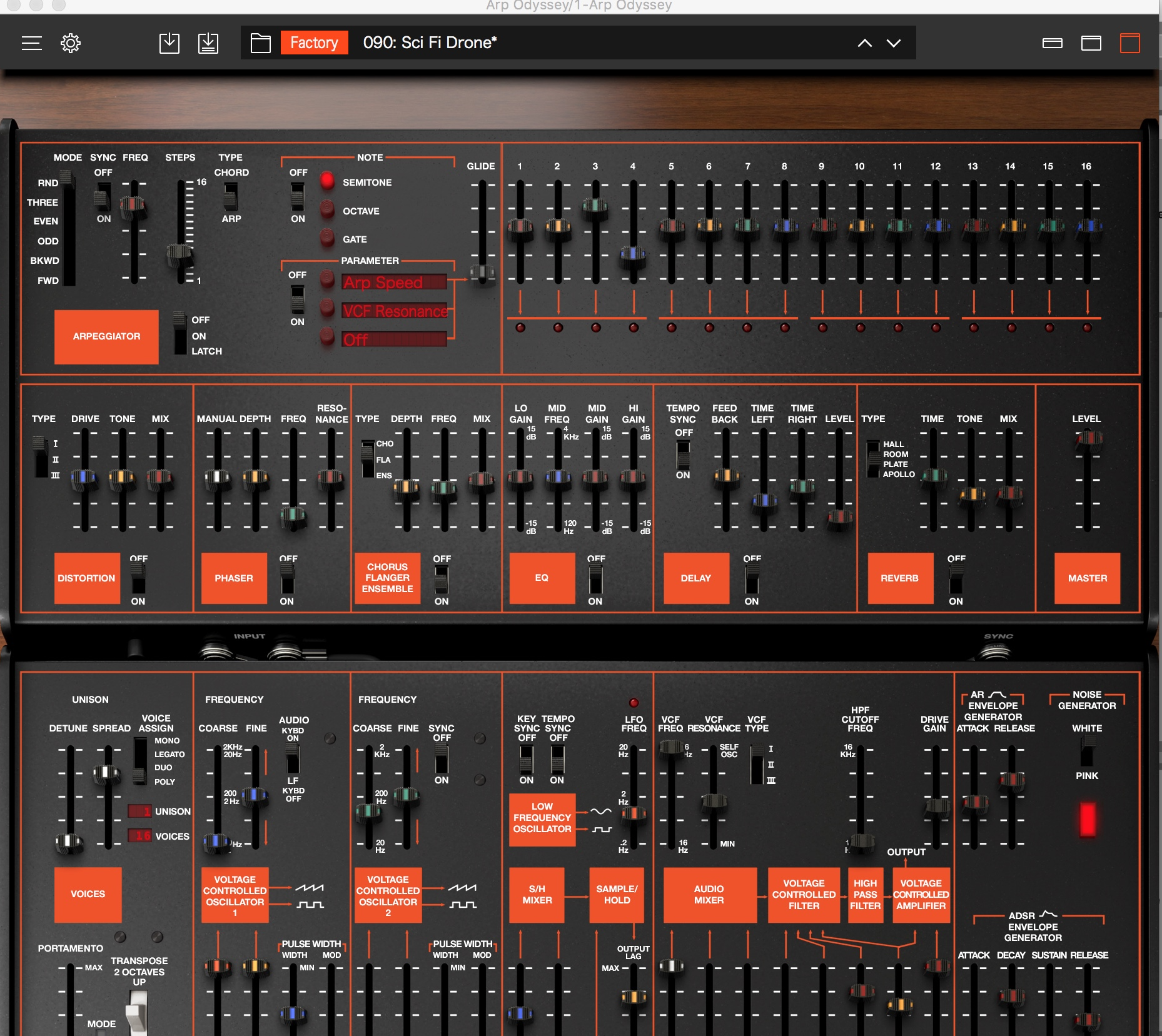Go to previous preset with up arrow
Image resolution: width=1162 pixels, height=1036 pixels.
[x=865, y=43]
